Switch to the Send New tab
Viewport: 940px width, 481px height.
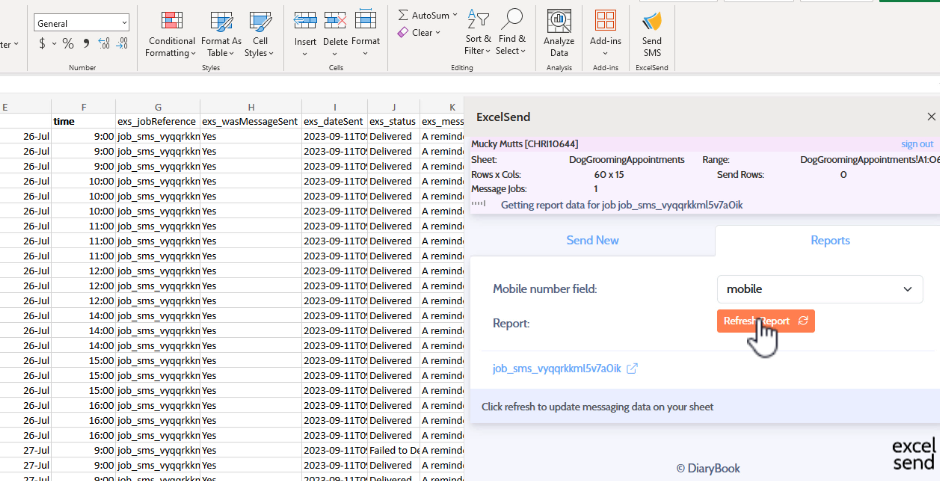click(592, 240)
